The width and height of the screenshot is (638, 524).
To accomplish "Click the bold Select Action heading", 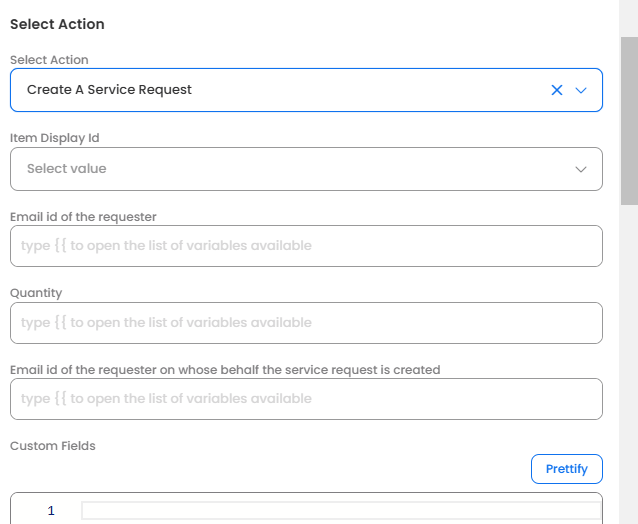I will [x=57, y=24].
